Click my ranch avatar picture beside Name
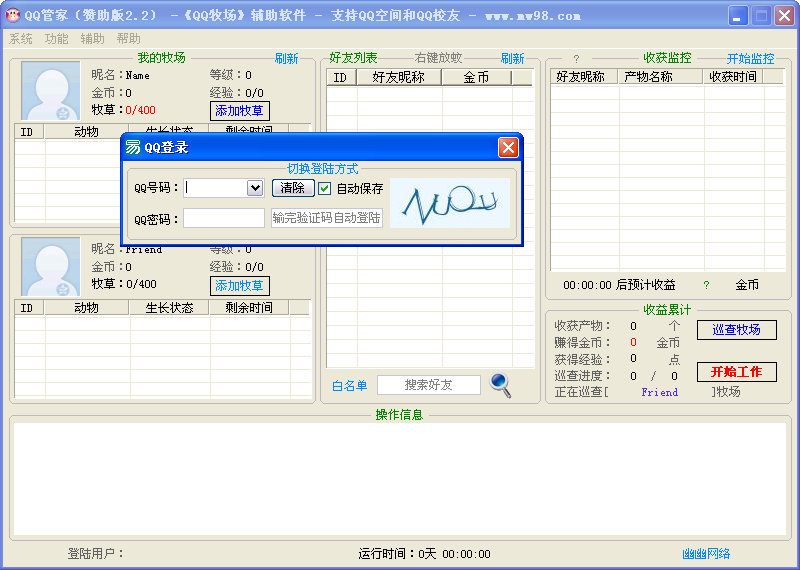 tap(51, 91)
